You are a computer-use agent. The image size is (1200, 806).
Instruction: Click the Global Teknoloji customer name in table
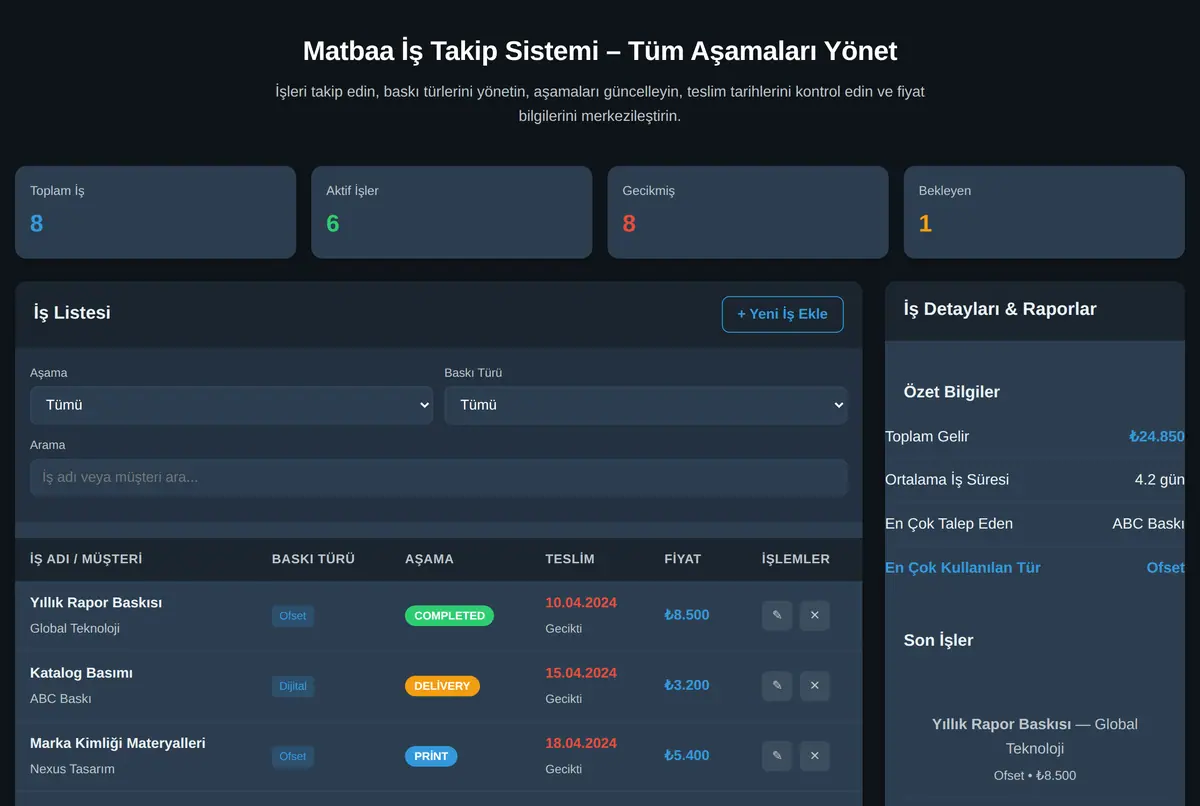tap(75, 628)
